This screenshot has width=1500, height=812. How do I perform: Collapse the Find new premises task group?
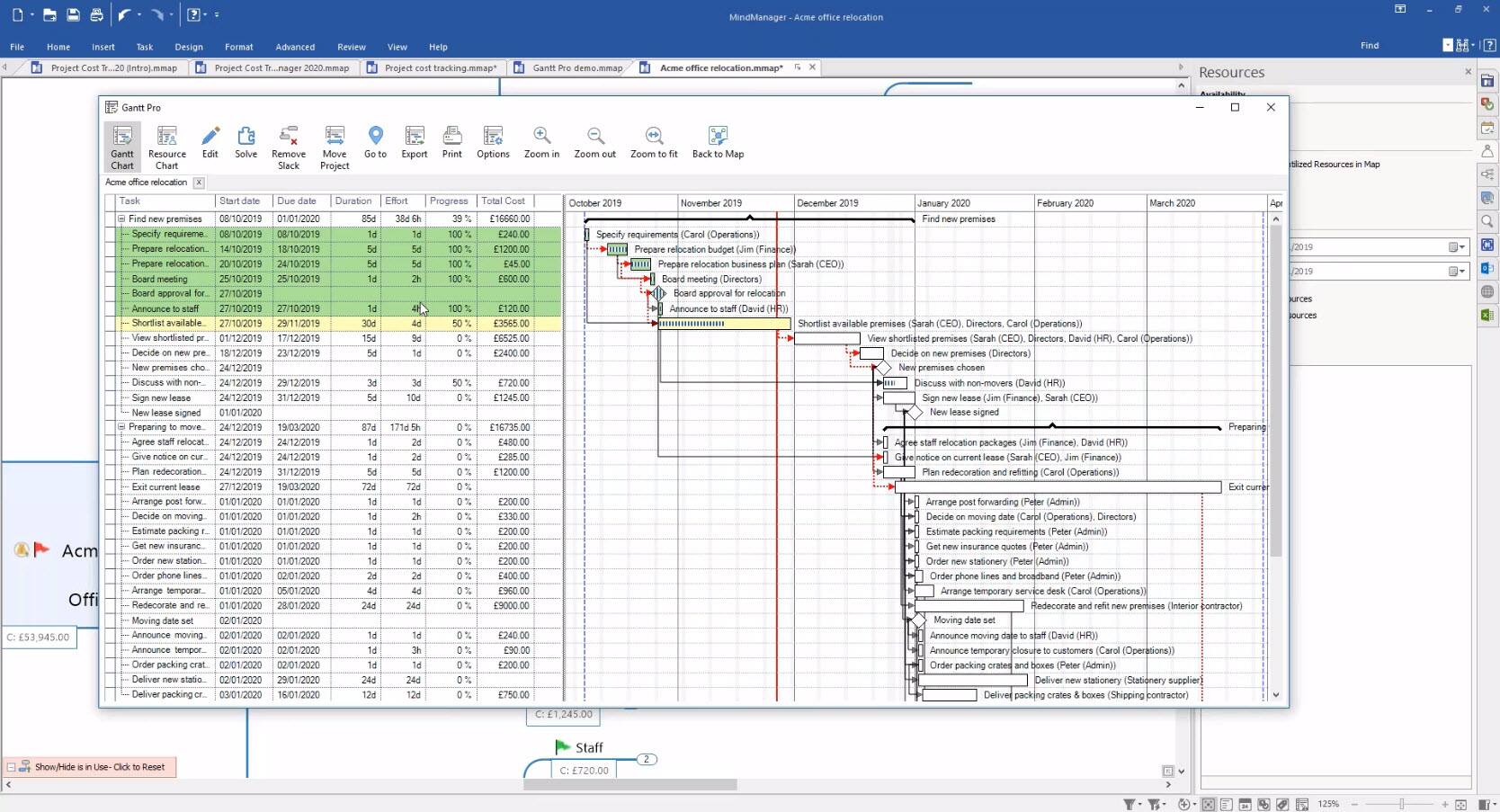[121, 219]
